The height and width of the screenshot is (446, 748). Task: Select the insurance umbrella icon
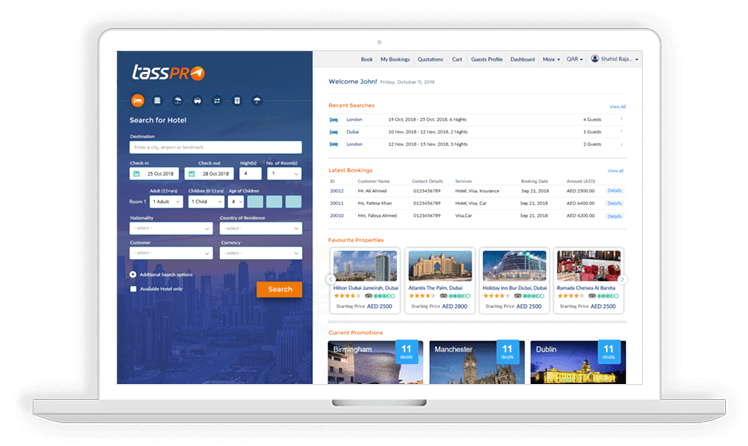[x=257, y=101]
